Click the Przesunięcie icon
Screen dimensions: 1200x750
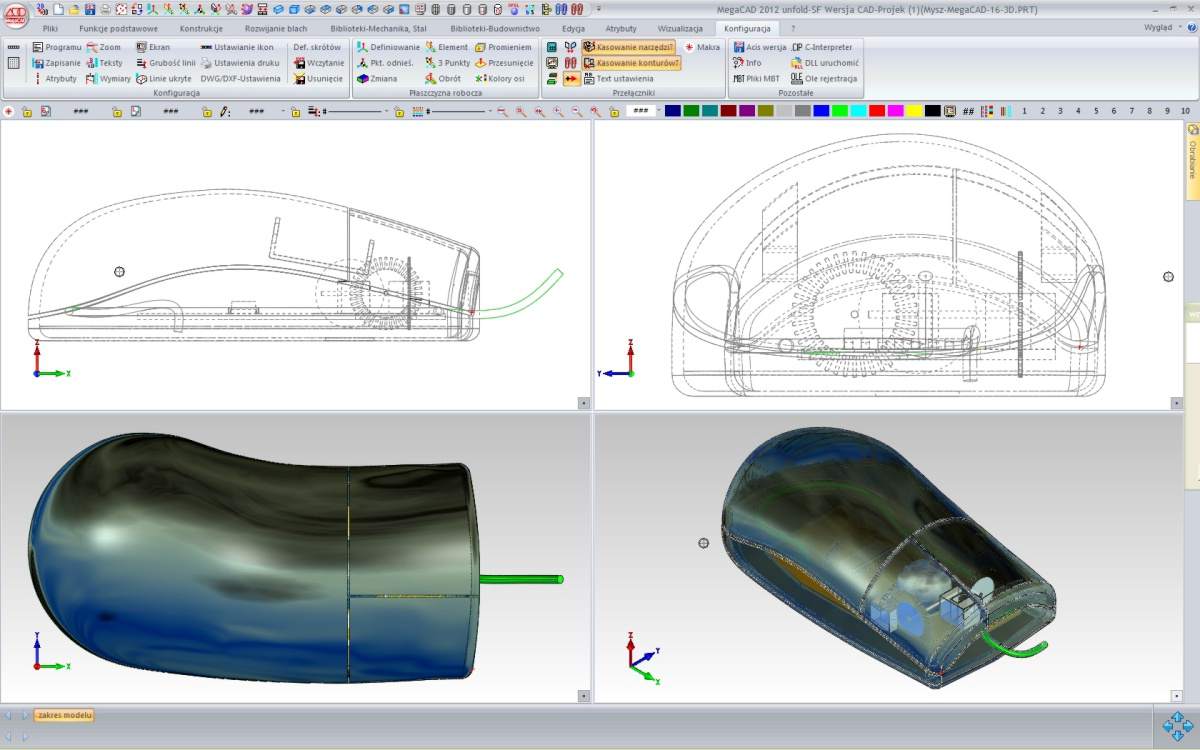(x=505, y=62)
